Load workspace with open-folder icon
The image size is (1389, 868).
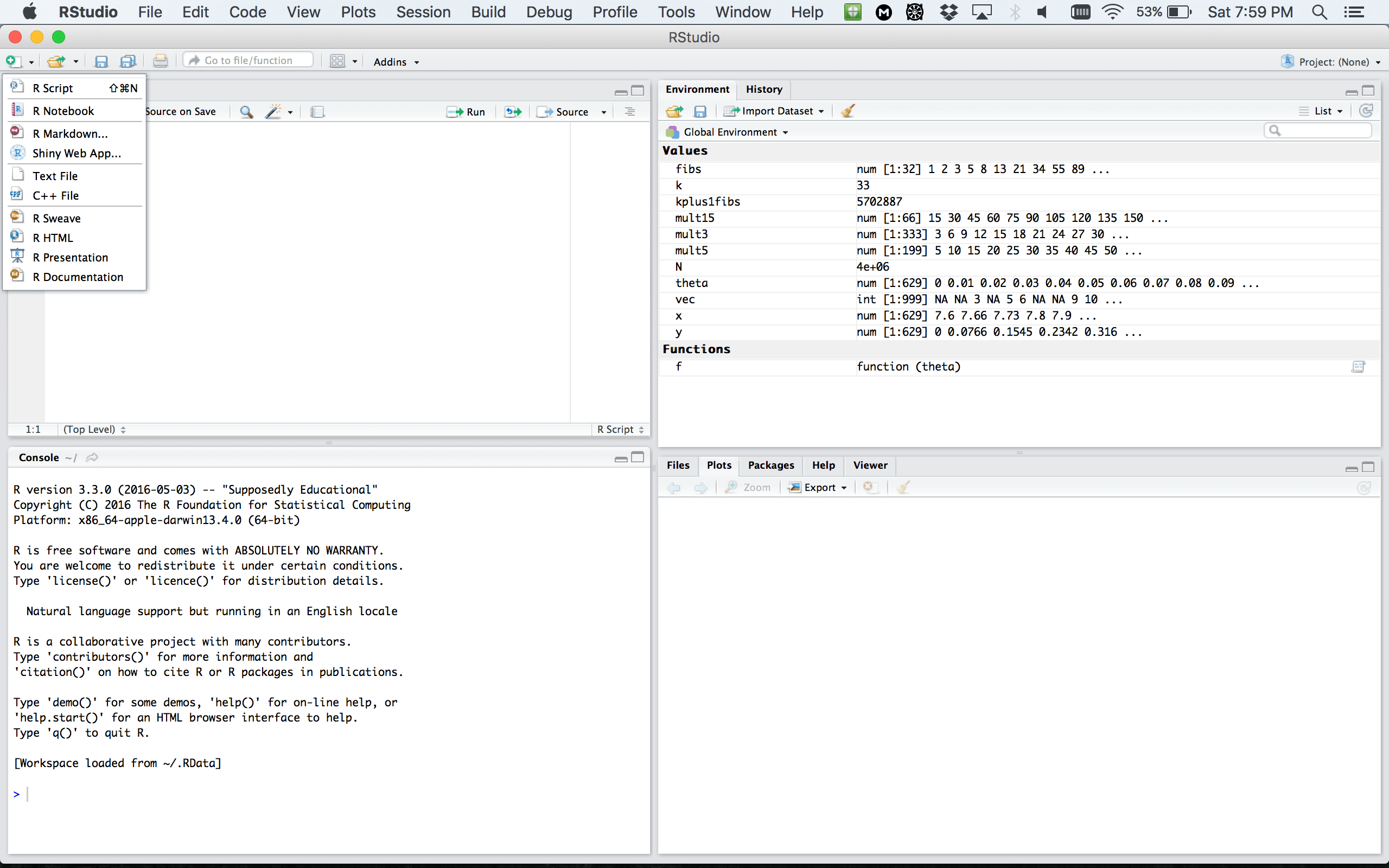click(x=674, y=111)
